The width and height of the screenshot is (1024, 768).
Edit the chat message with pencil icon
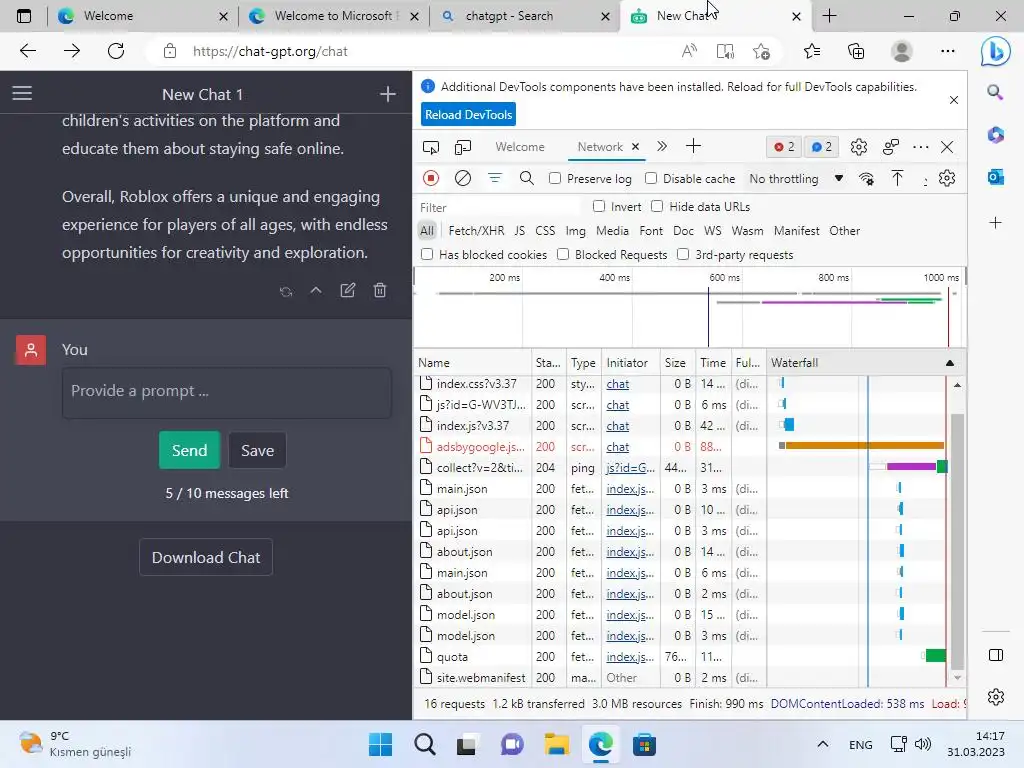[347, 291]
